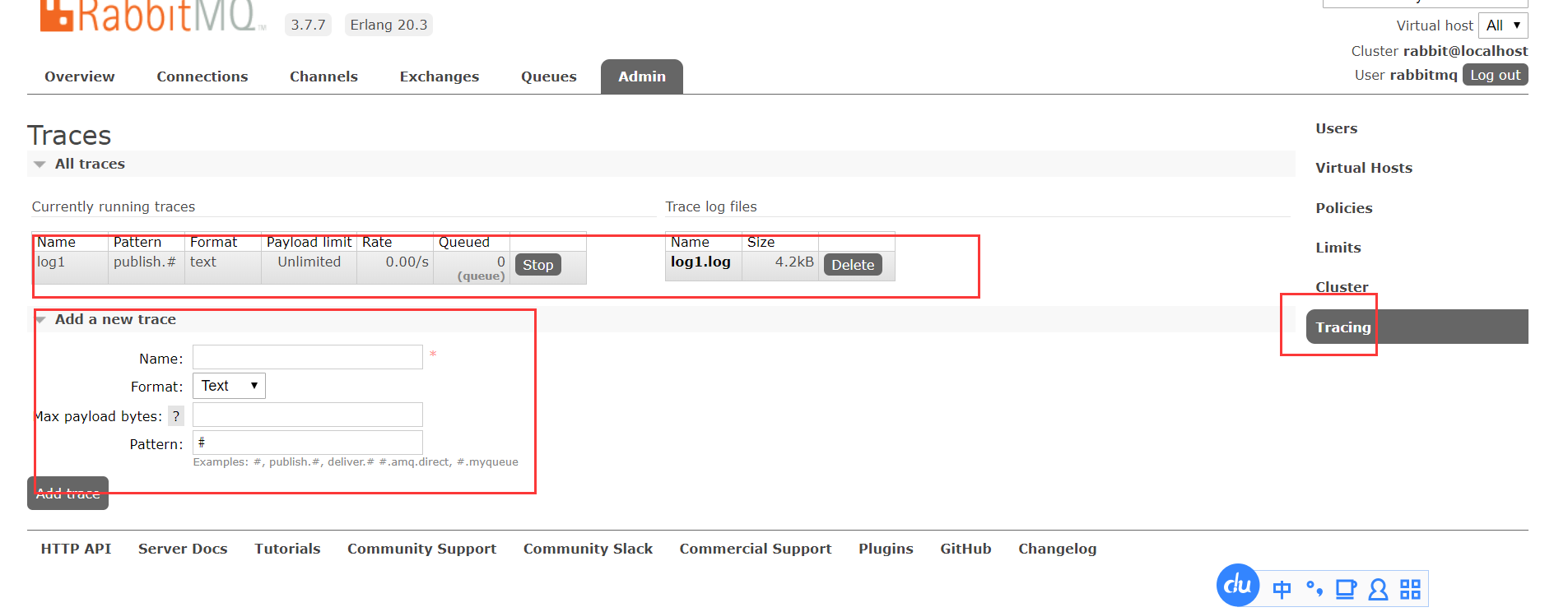The width and height of the screenshot is (1568, 612).
Task: Click the Pattern input field
Action: click(308, 443)
